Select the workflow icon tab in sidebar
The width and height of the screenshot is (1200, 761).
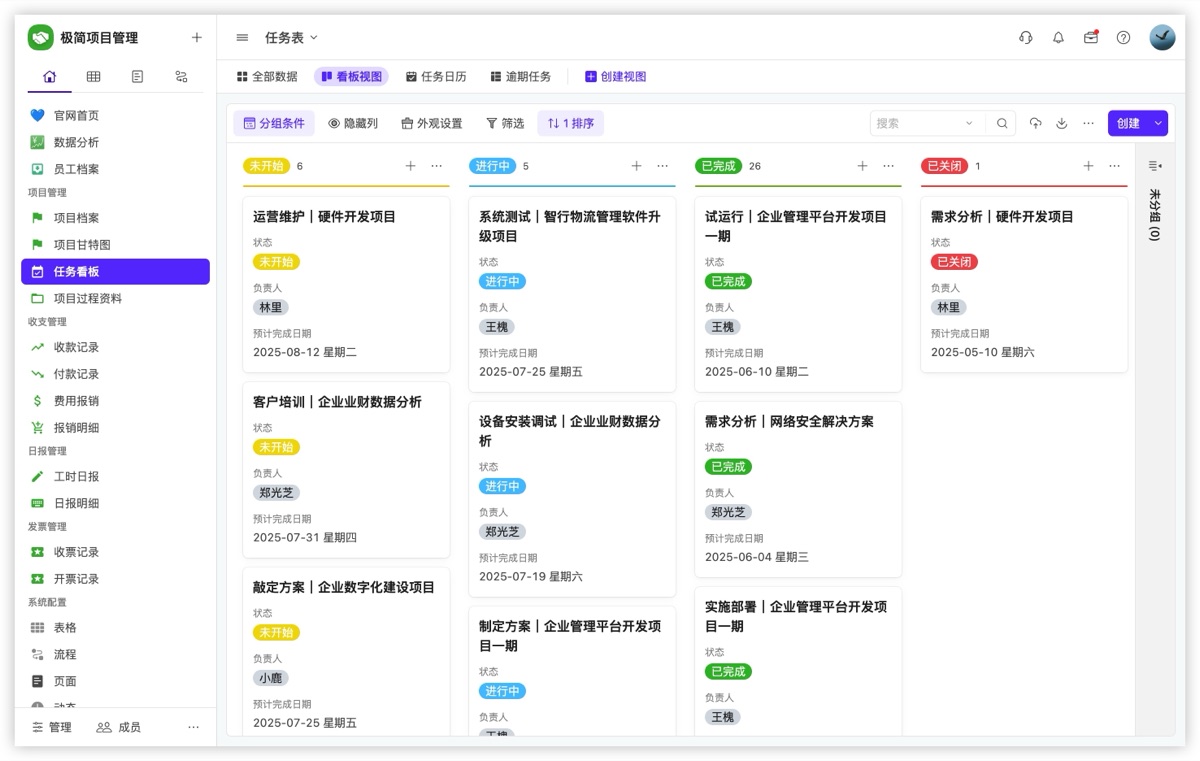(181, 76)
